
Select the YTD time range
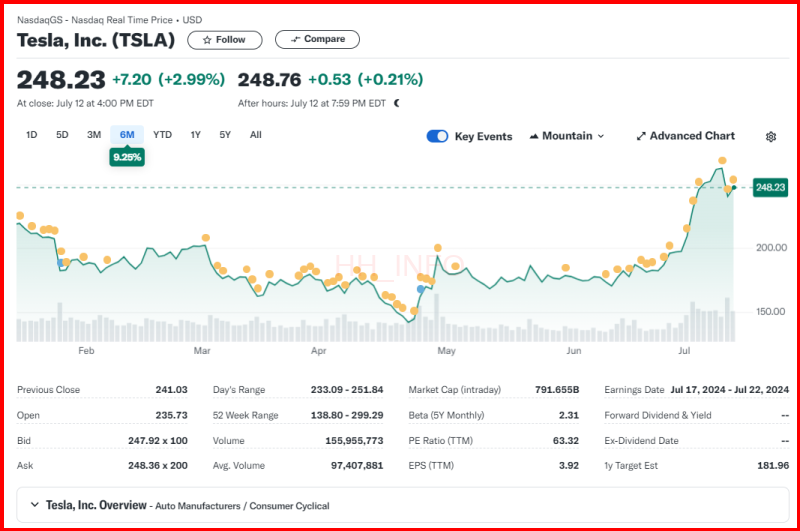click(x=163, y=135)
